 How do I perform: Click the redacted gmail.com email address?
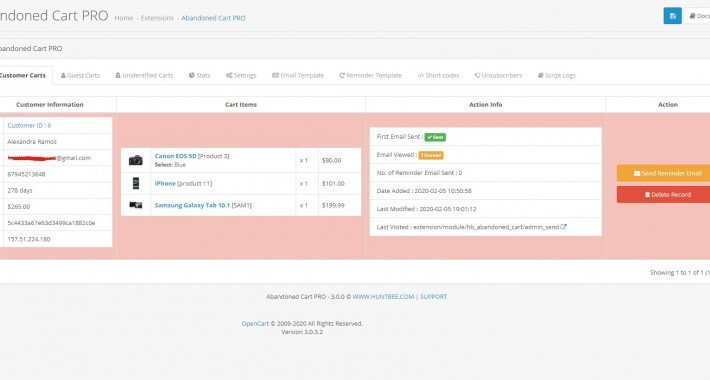pos(49,158)
